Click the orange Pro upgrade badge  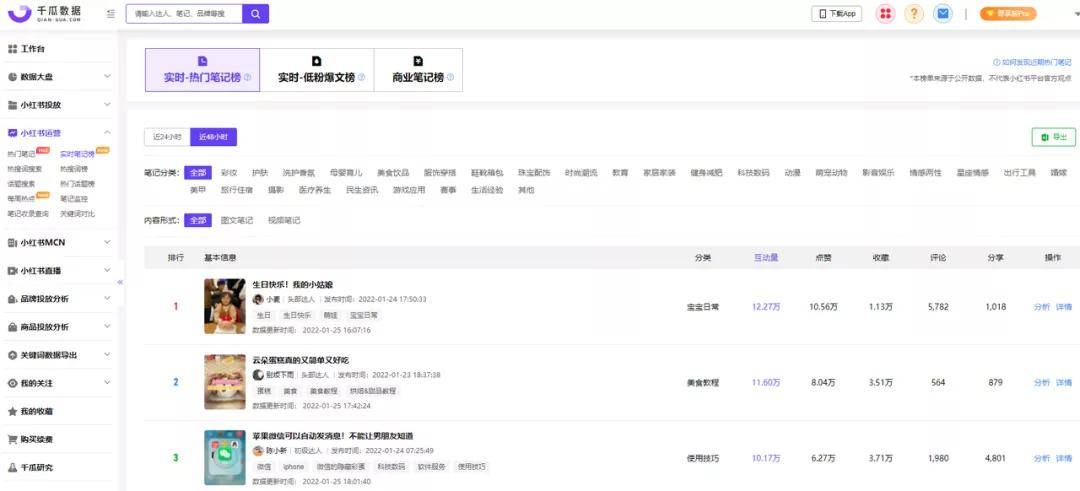tap(1008, 14)
